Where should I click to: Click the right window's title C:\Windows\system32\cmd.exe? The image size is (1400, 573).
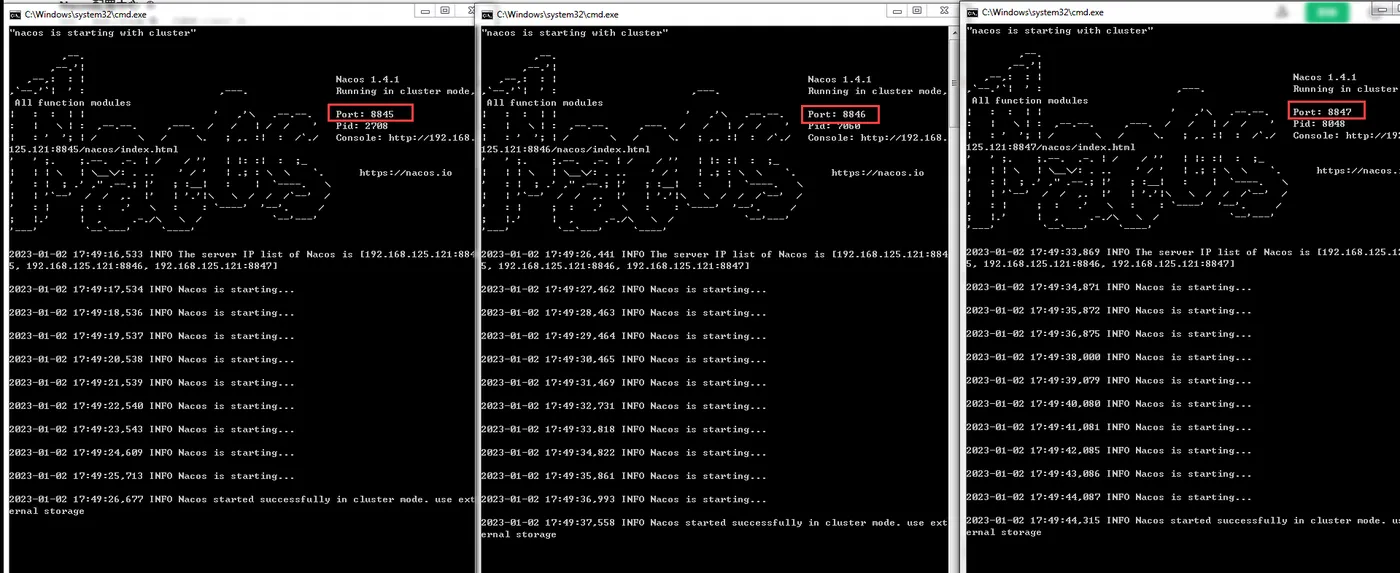[1042, 12]
